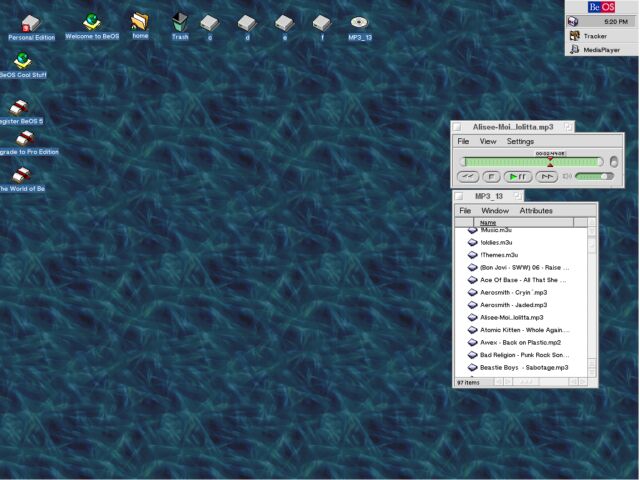
Task: Select Bad Religion - Punk Rock Son file name
Action: tap(524, 355)
